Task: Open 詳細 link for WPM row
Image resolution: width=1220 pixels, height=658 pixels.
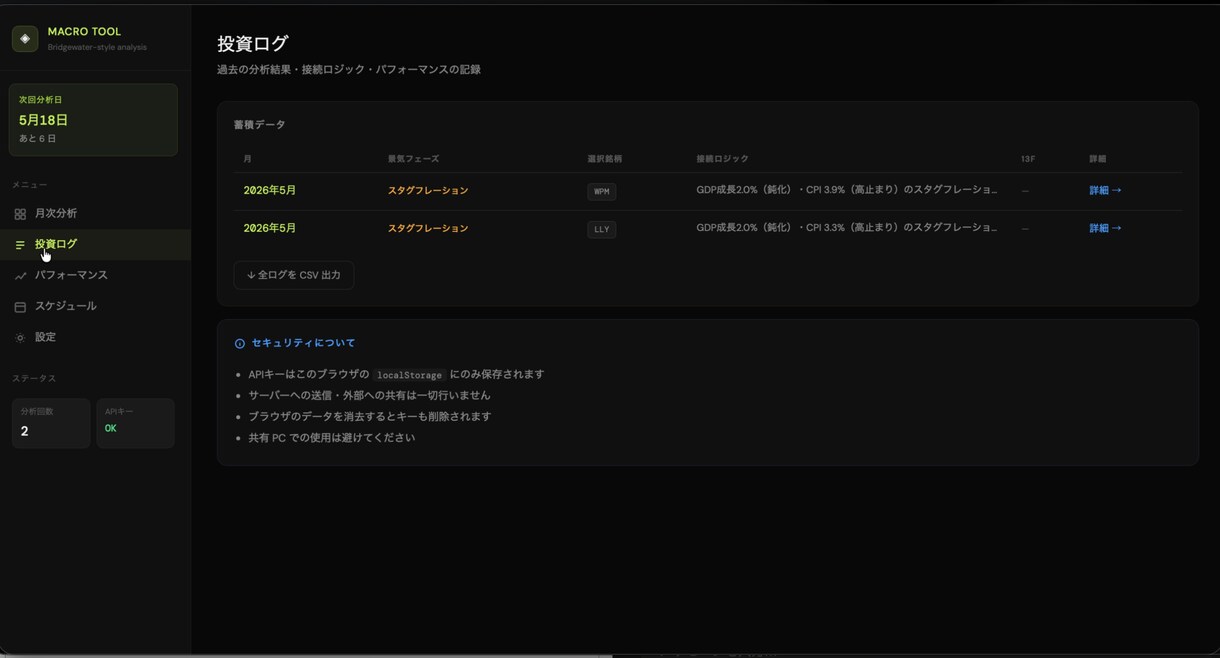Action: [1105, 190]
